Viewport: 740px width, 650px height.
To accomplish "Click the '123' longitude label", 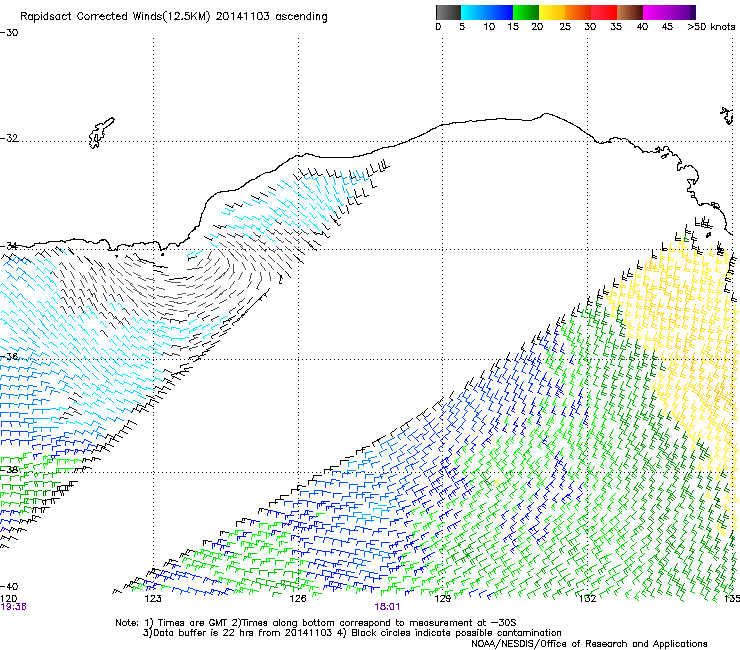I will tap(153, 599).
